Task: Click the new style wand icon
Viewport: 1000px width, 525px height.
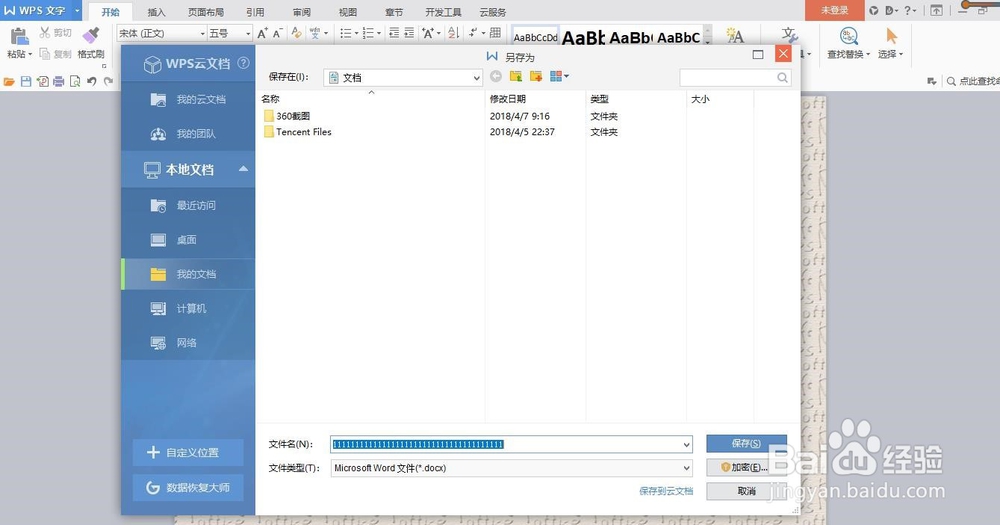Action: 735,36
